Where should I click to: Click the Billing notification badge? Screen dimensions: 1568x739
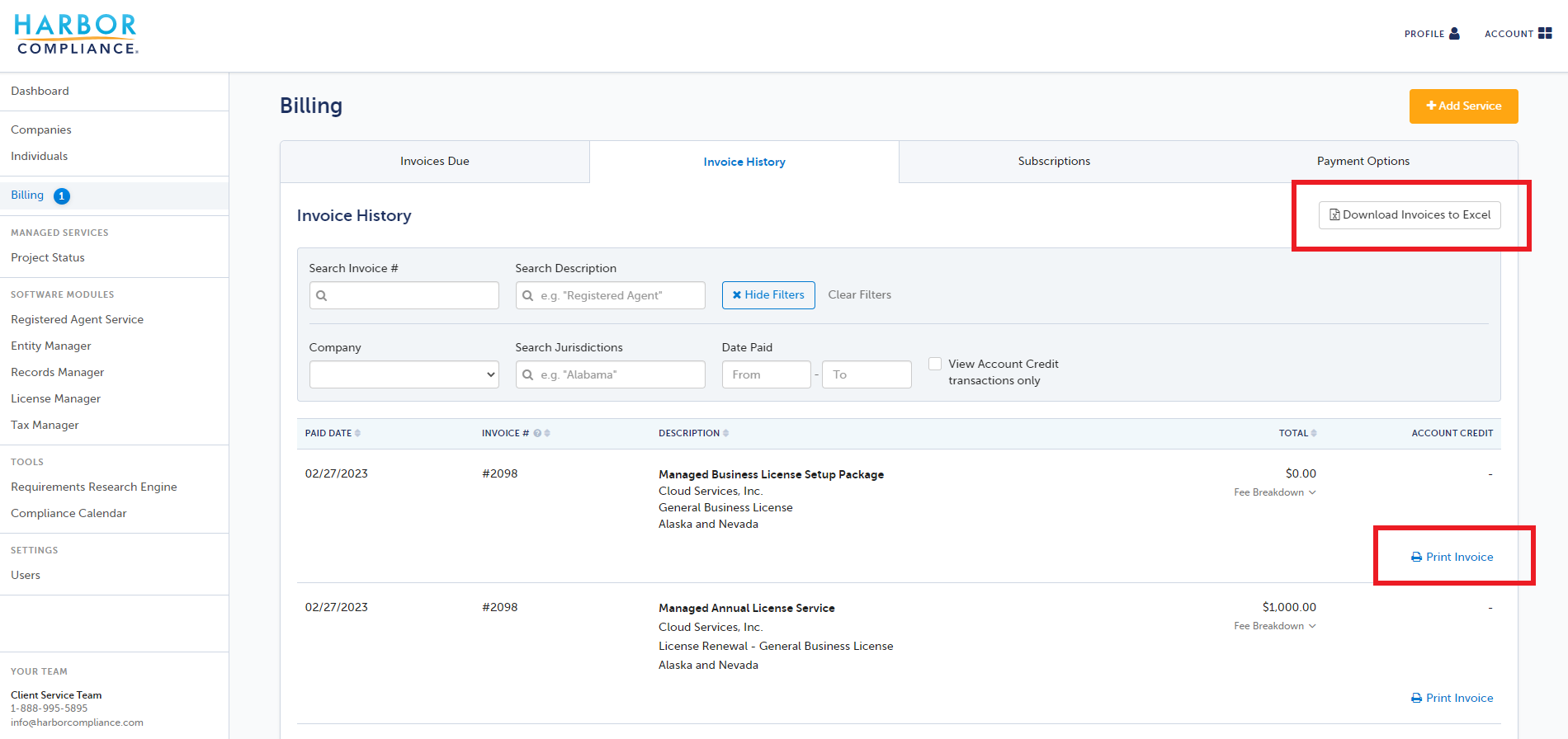(62, 196)
